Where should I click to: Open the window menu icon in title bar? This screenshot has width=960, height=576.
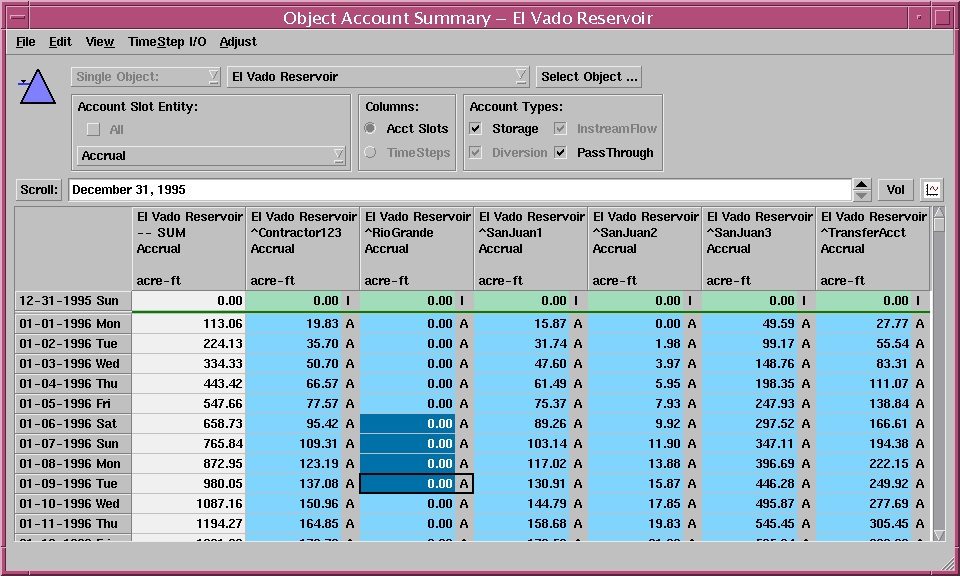[x=18, y=17]
